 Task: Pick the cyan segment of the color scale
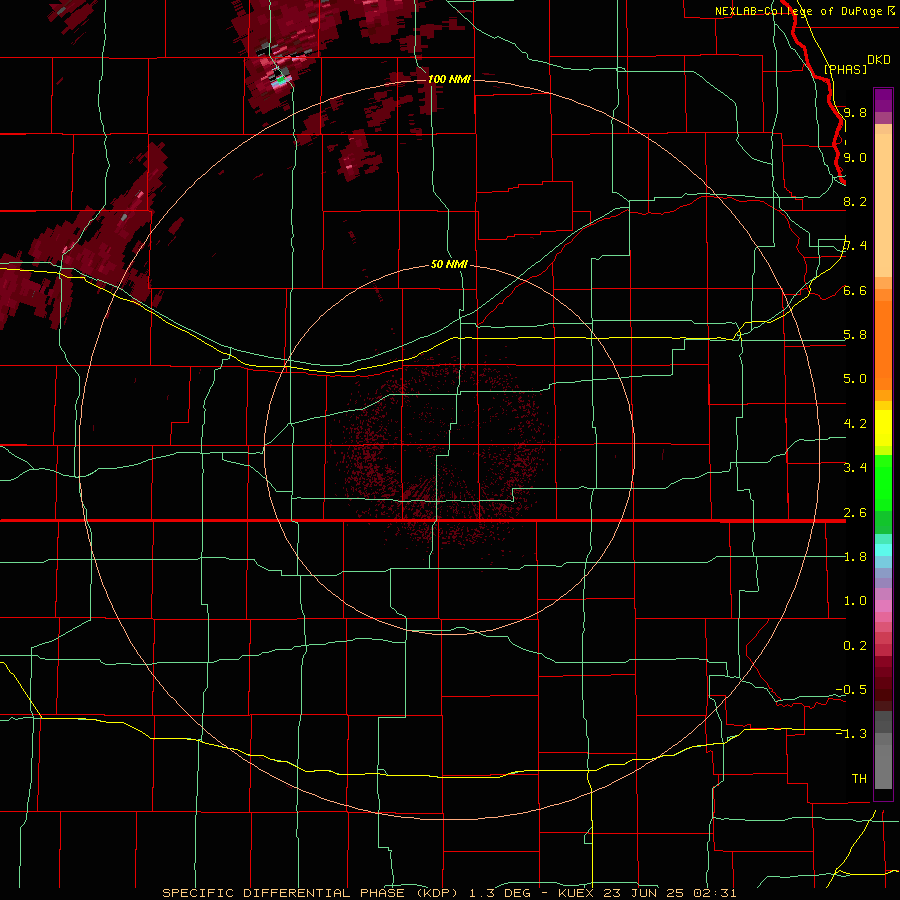click(x=883, y=550)
